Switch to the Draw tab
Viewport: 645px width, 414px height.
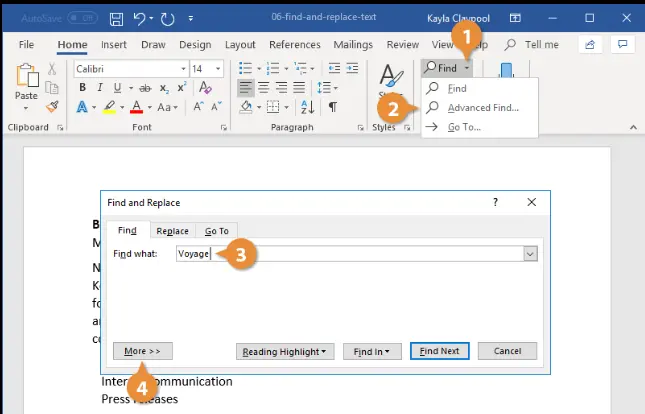click(153, 44)
